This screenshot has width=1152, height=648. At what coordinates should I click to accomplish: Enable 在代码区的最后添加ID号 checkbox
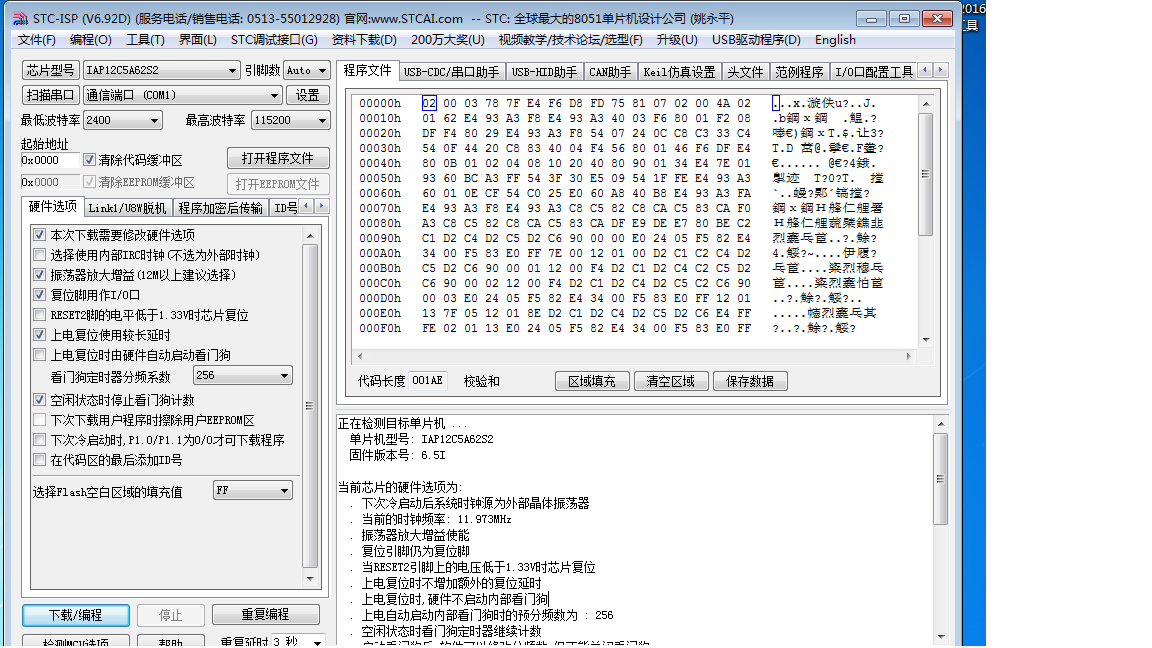[x=40, y=460]
